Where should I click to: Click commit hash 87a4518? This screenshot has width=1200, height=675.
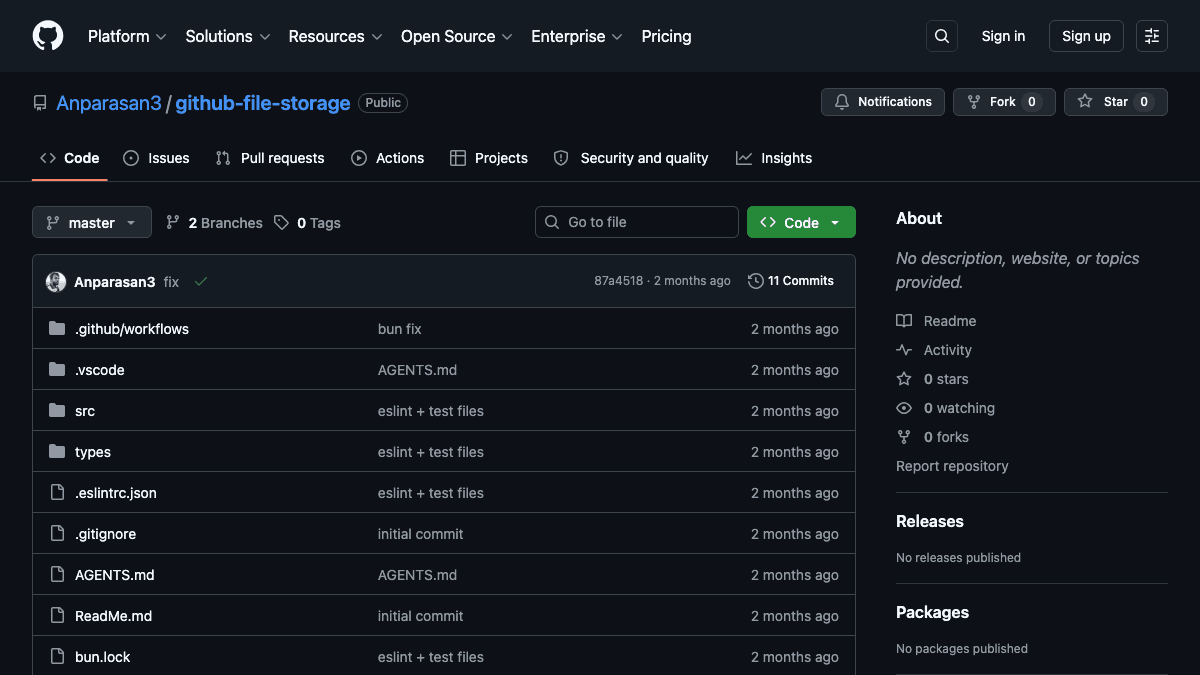[619, 281]
